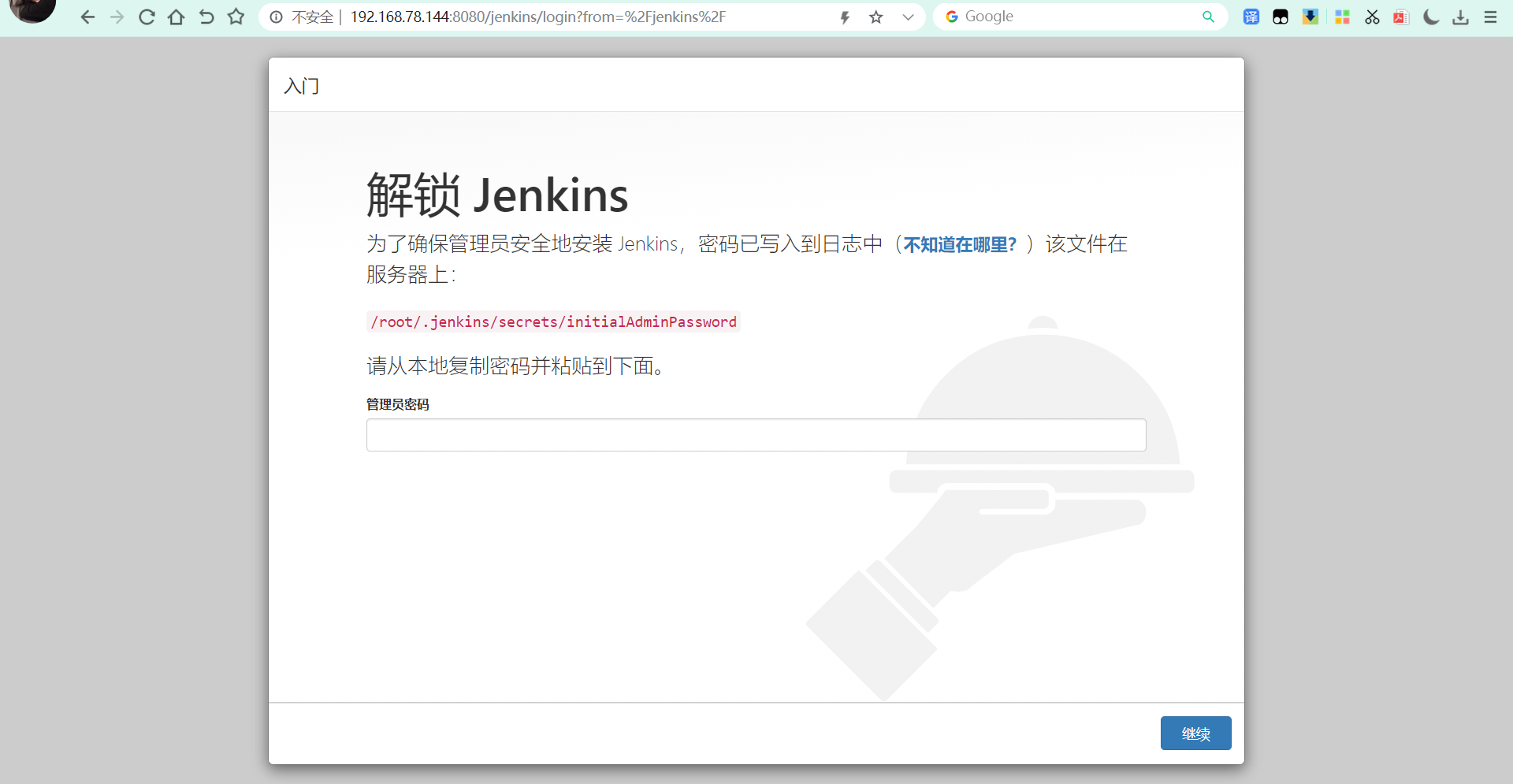The width and height of the screenshot is (1513, 784).
Task: Click the restore closed page arrow icon
Action: point(206,17)
